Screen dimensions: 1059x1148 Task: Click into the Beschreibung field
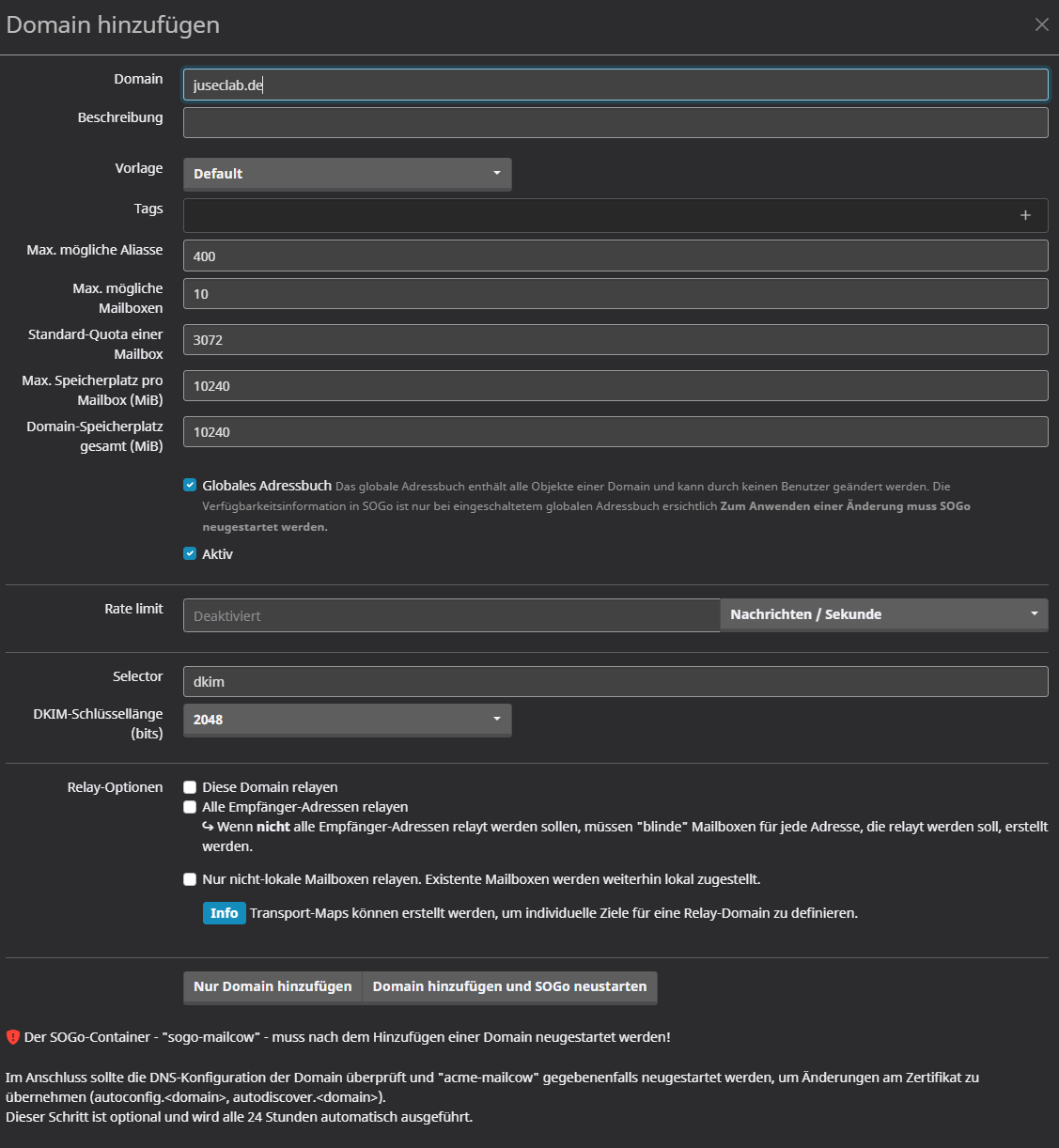[x=615, y=123]
